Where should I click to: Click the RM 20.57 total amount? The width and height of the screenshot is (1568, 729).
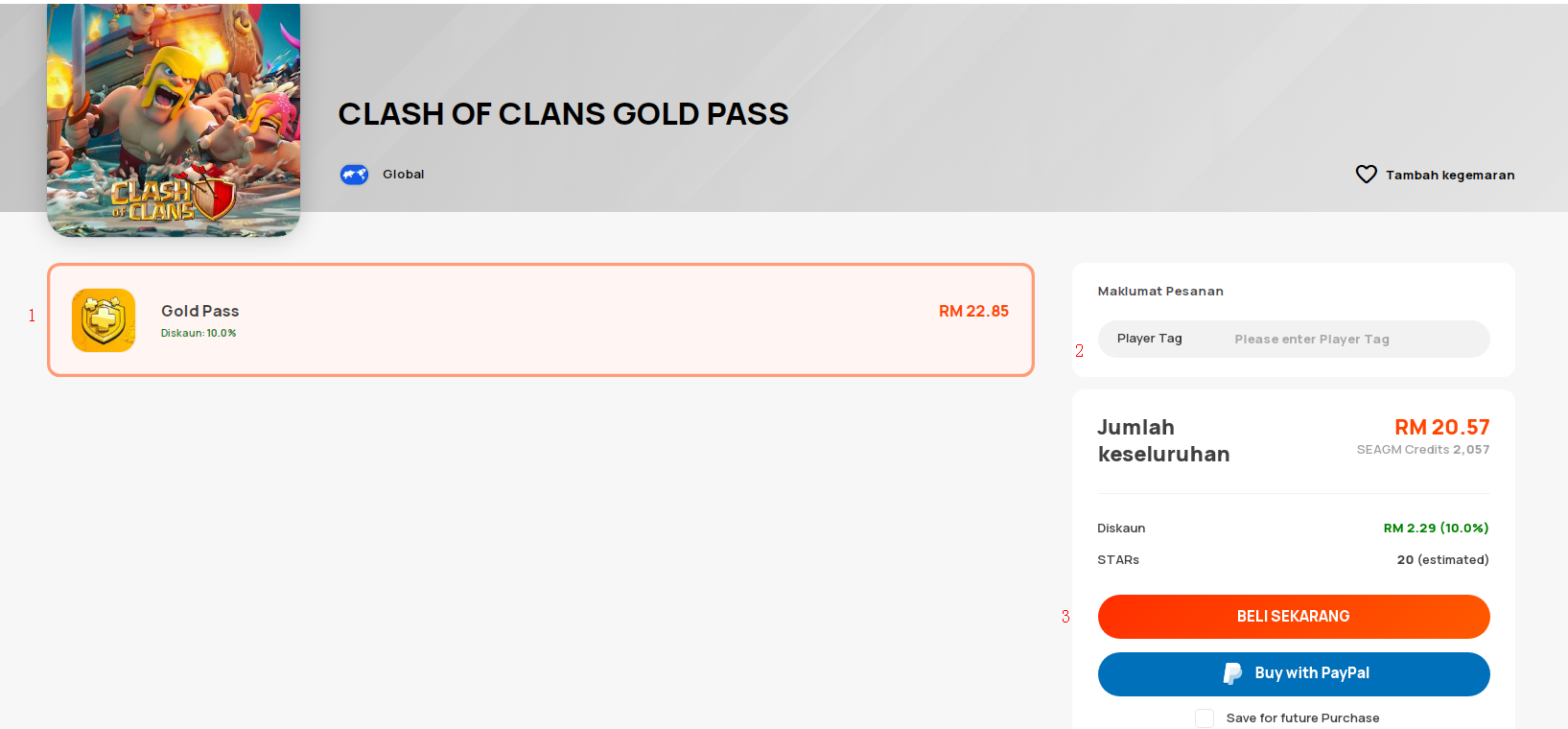pos(1441,428)
